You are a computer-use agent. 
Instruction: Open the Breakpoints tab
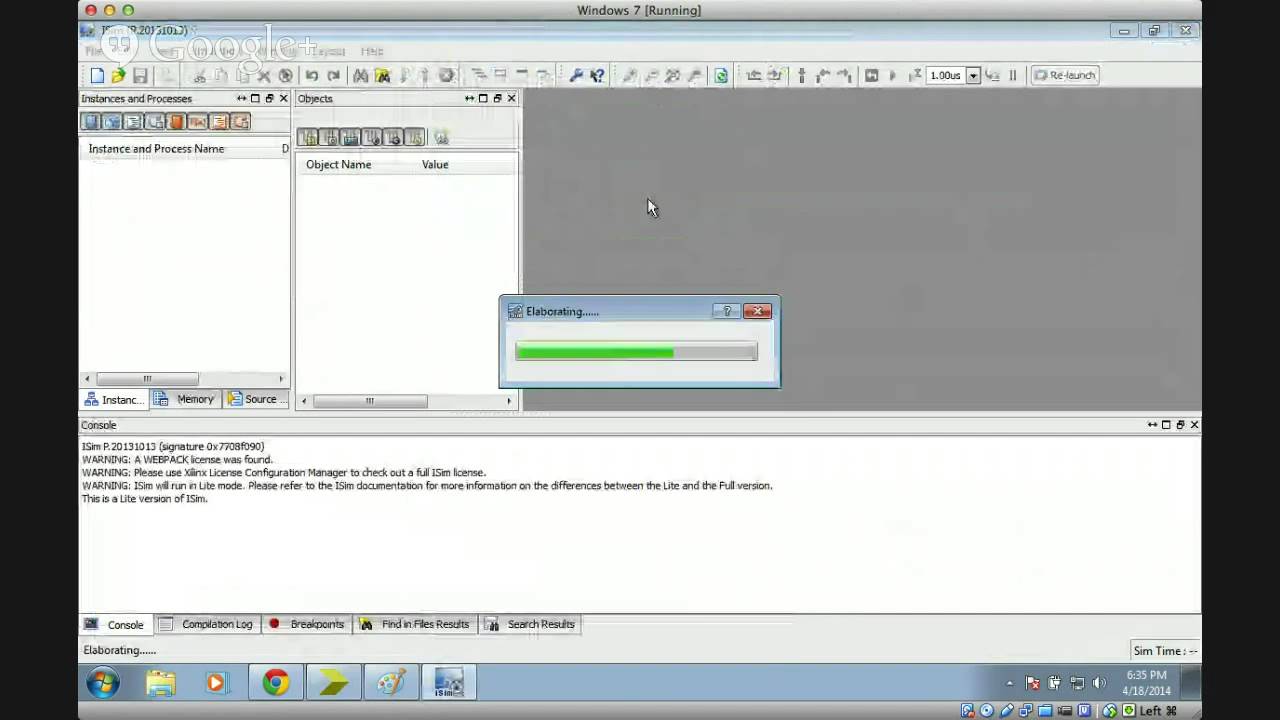pyautogui.click(x=308, y=624)
